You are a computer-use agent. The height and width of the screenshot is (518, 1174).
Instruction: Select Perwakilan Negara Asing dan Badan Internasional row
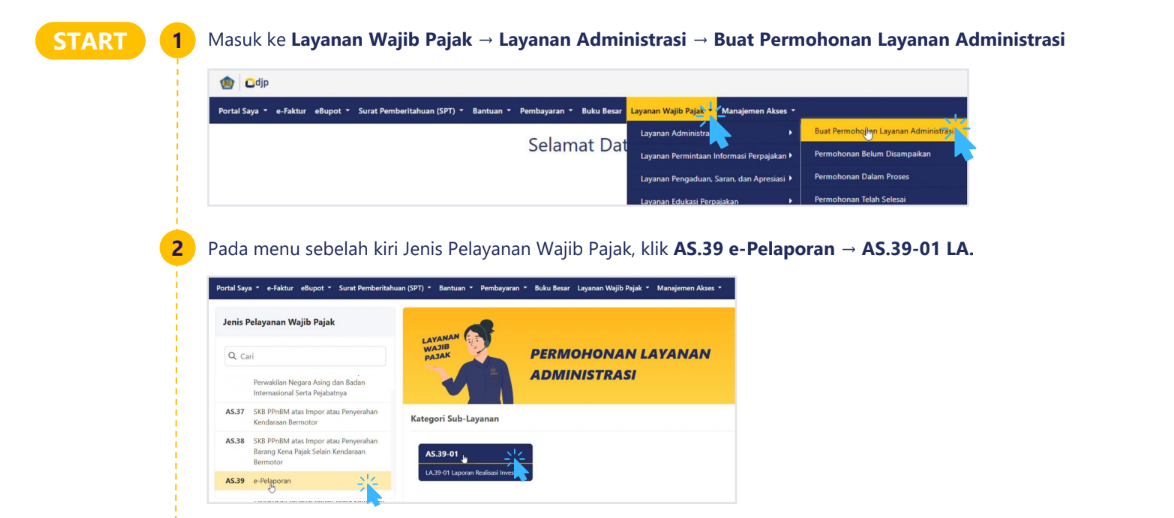(x=305, y=387)
